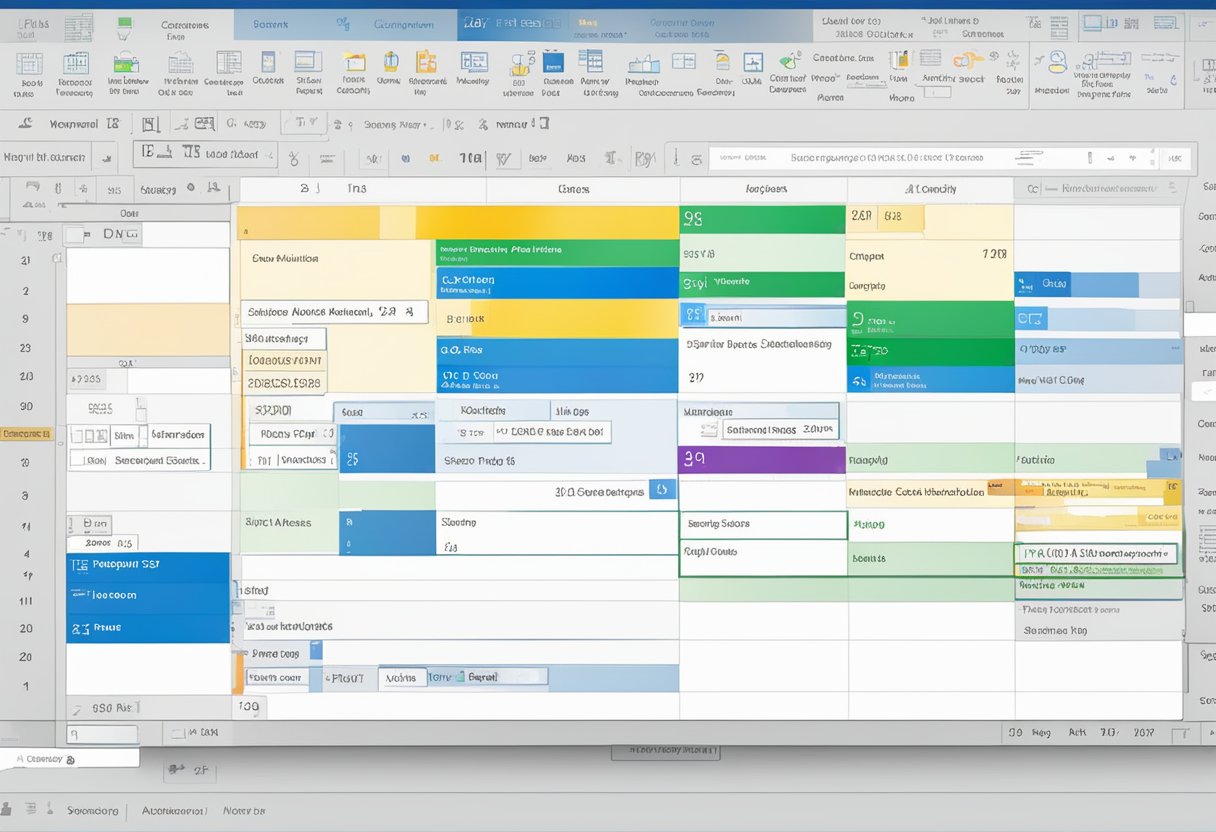Viewport: 1216px width, 832px height.
Task: Click the Abonkceror label in the bottom bar
Action: (173, 811)
